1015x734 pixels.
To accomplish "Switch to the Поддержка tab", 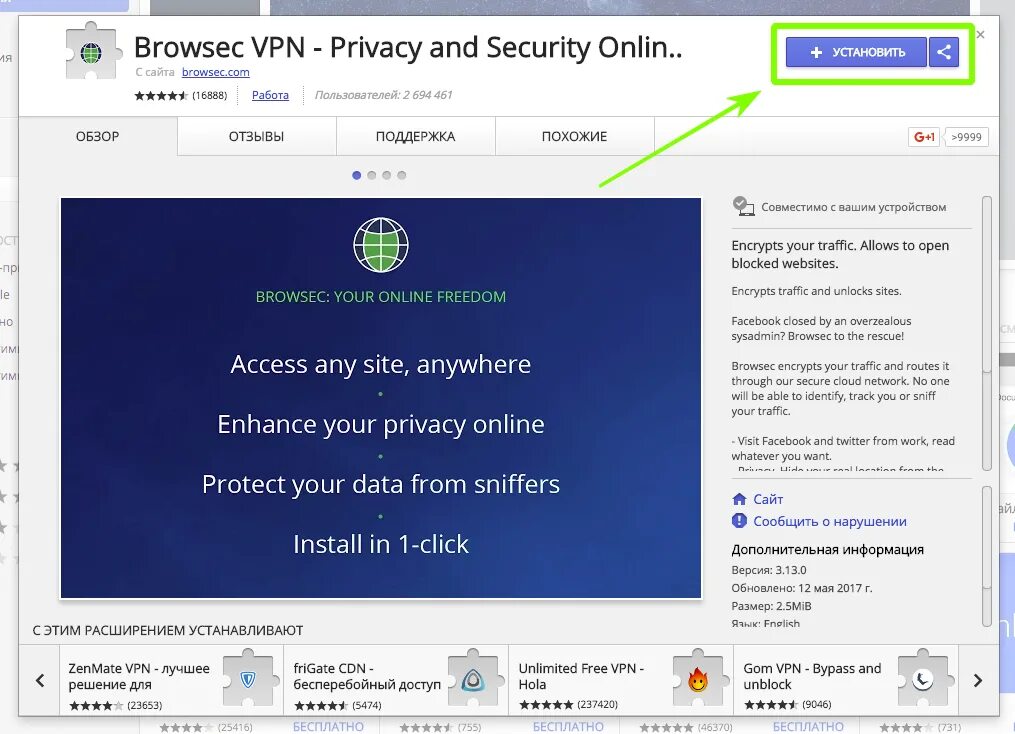I will [416, 137].
